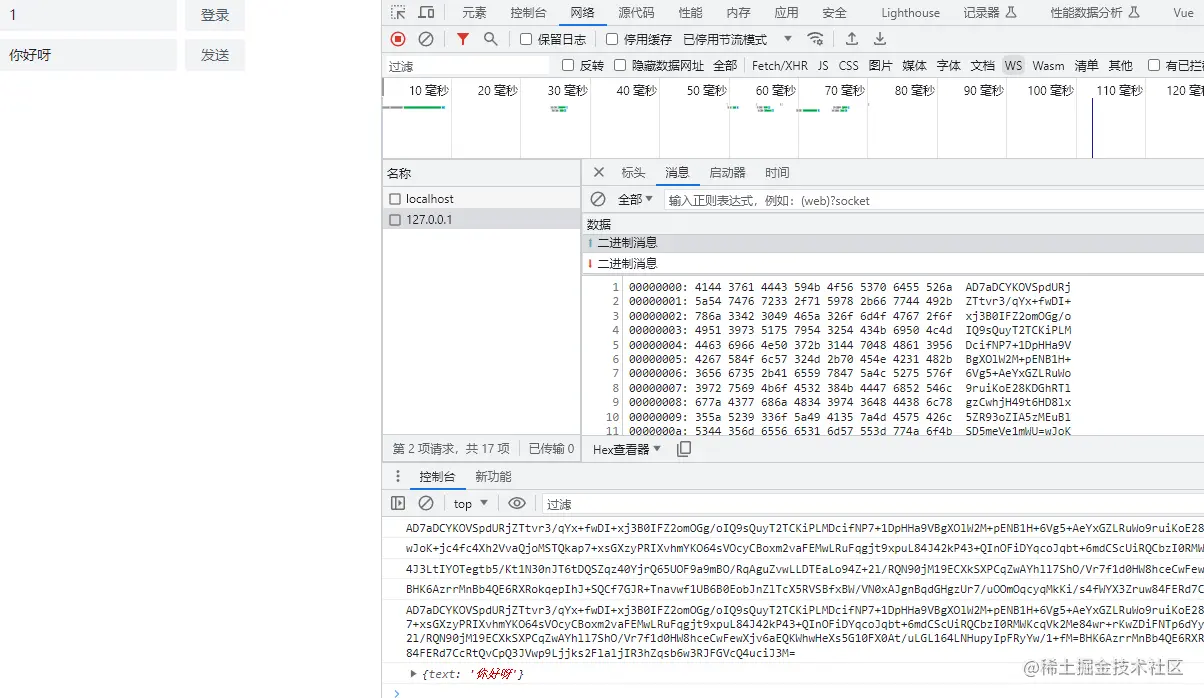Toggle the 隐藏数据网址 checkbox
Screen dimensions: 1204x698
coord(620,65)
